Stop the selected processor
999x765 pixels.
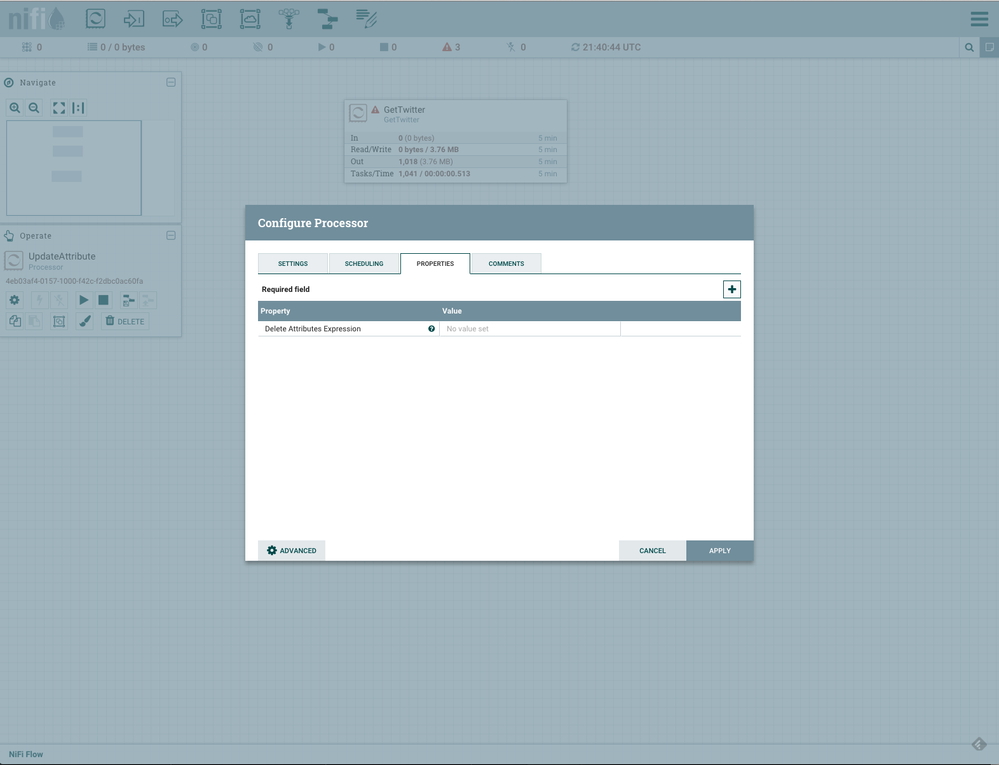click(103, 300)
